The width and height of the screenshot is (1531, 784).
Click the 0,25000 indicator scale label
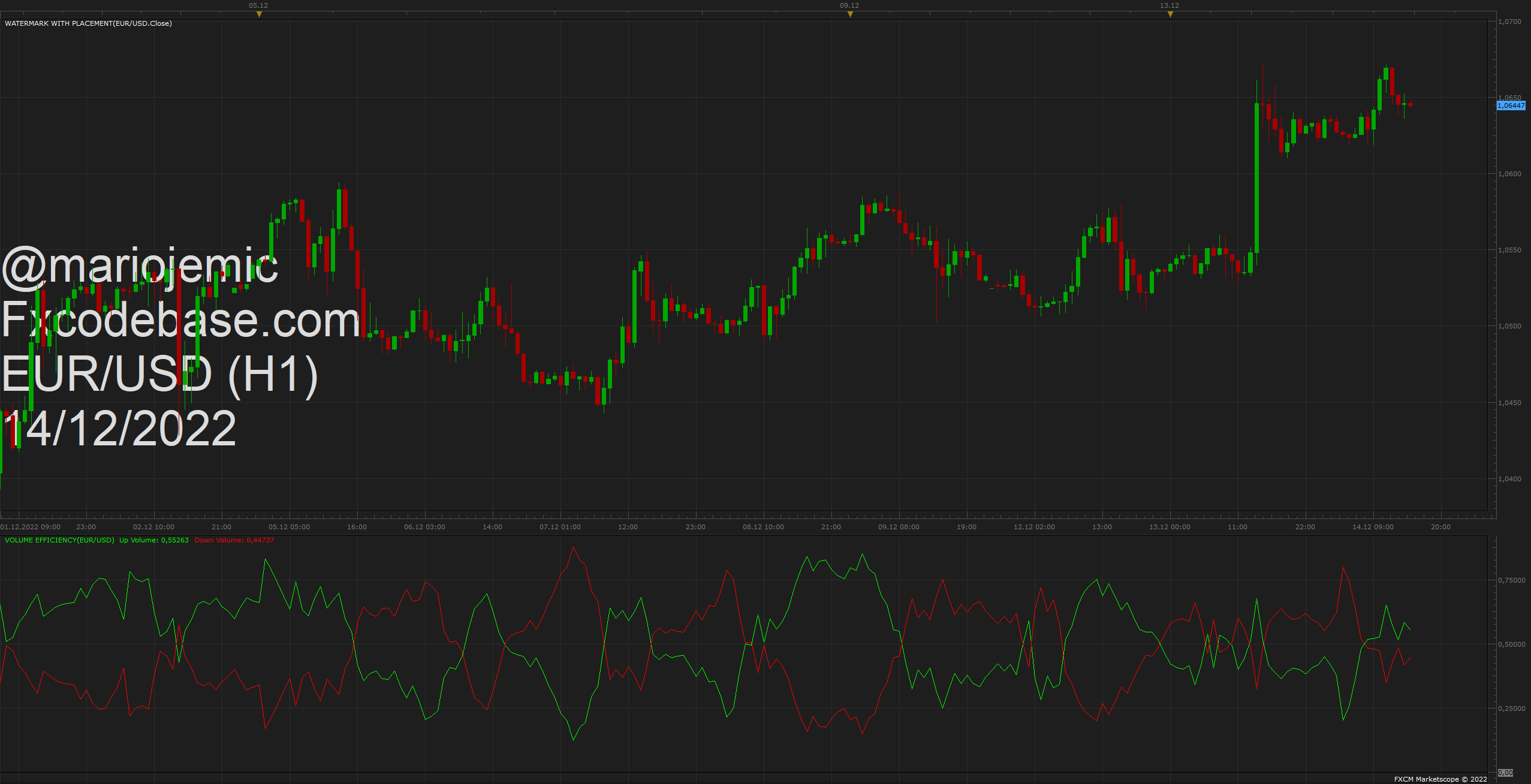pos(1512,708)
